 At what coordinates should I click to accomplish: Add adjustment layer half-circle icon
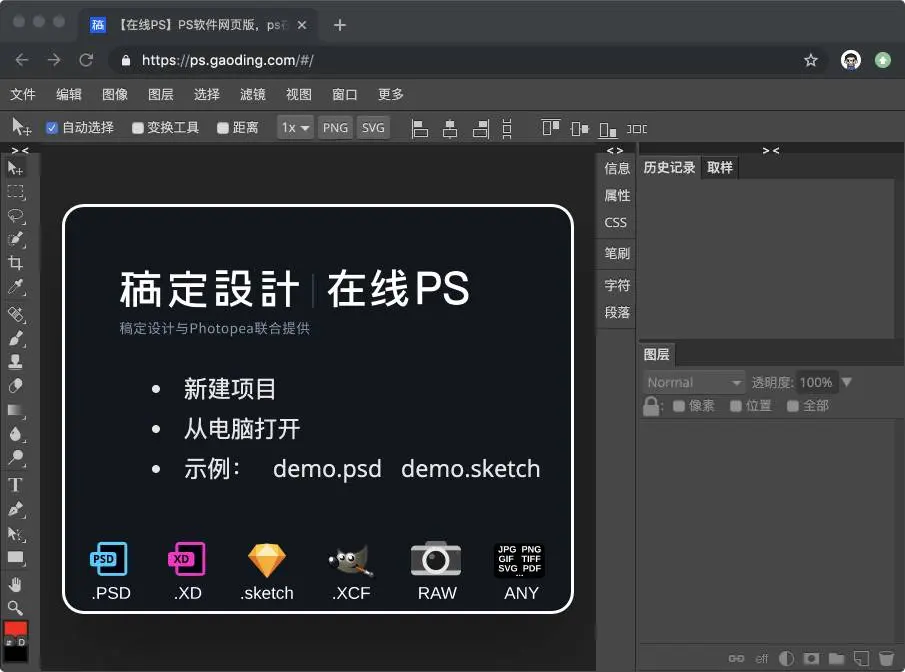[786, 658]
